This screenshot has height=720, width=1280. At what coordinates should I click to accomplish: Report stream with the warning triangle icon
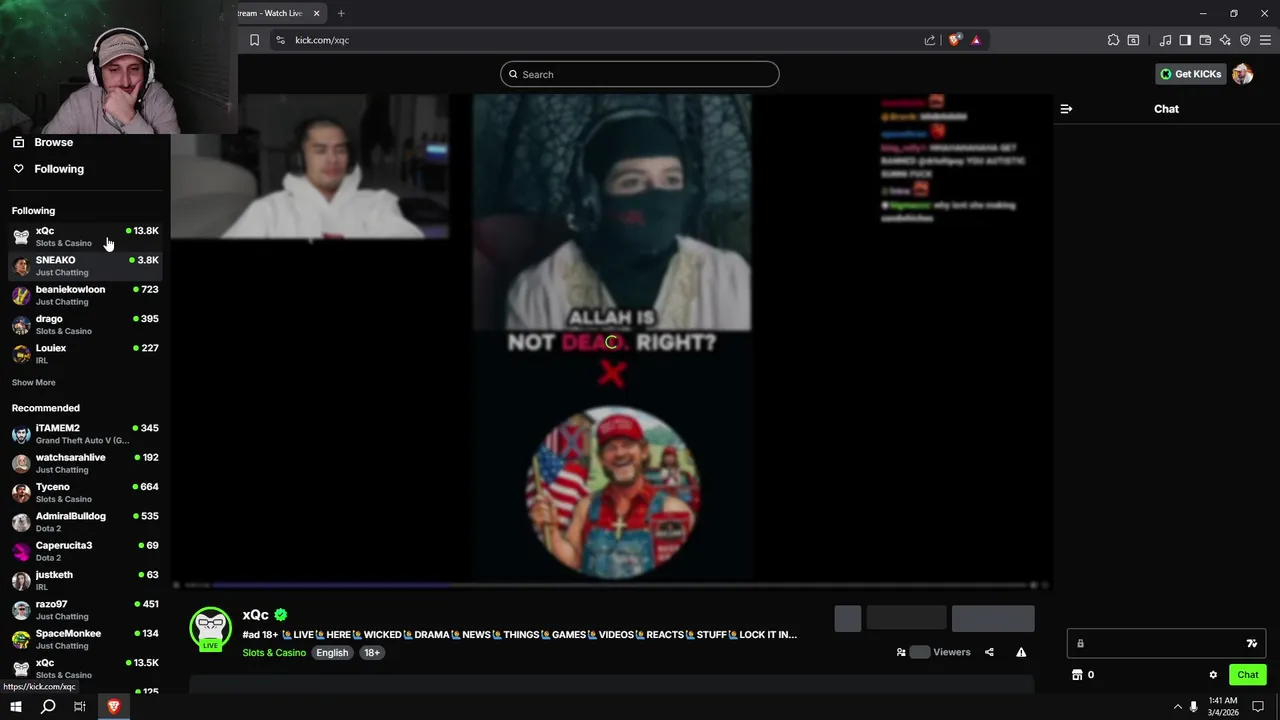coord(1021,652)
